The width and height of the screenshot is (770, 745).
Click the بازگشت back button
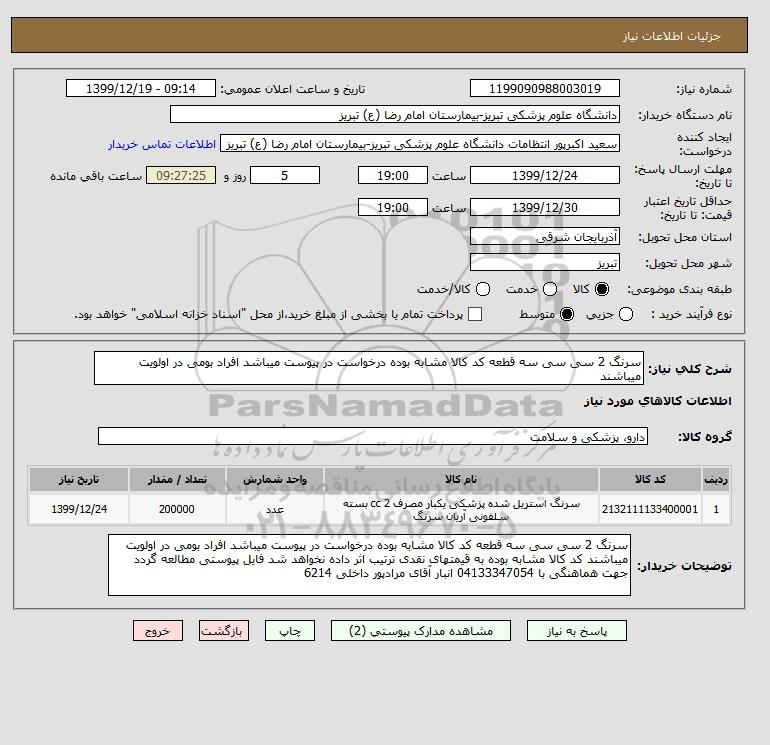(x=224, y=631)
